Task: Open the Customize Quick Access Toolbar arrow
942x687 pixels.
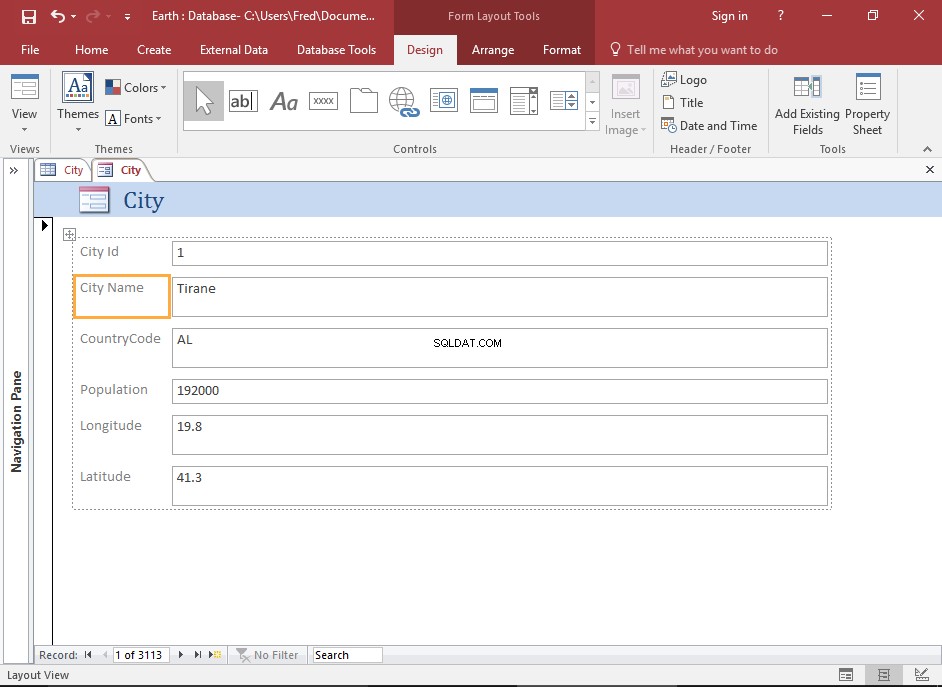Action: (127, 17)
